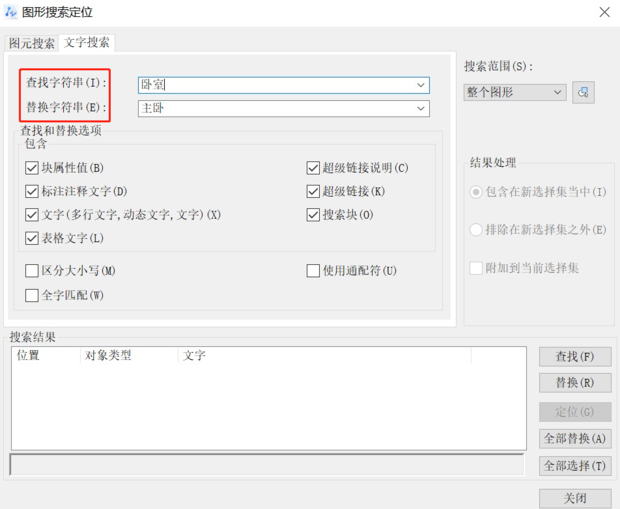Click the 查找(F) button
The height and width of the screenshot is (509, 620).
575,357
